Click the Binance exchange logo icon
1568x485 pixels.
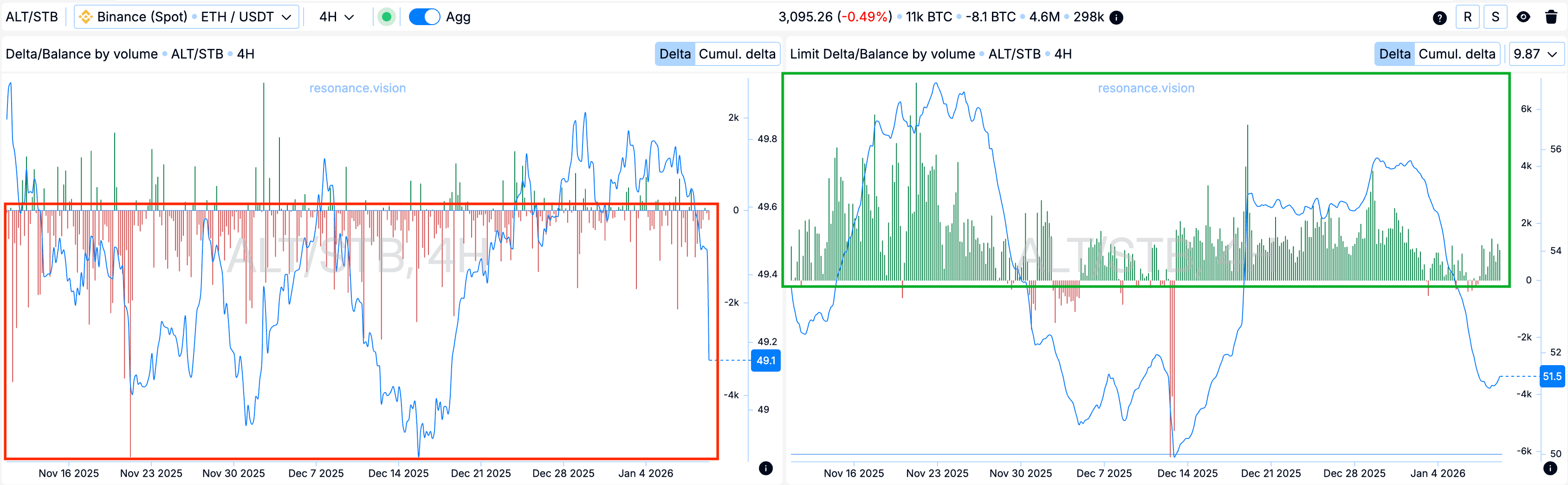86,17
